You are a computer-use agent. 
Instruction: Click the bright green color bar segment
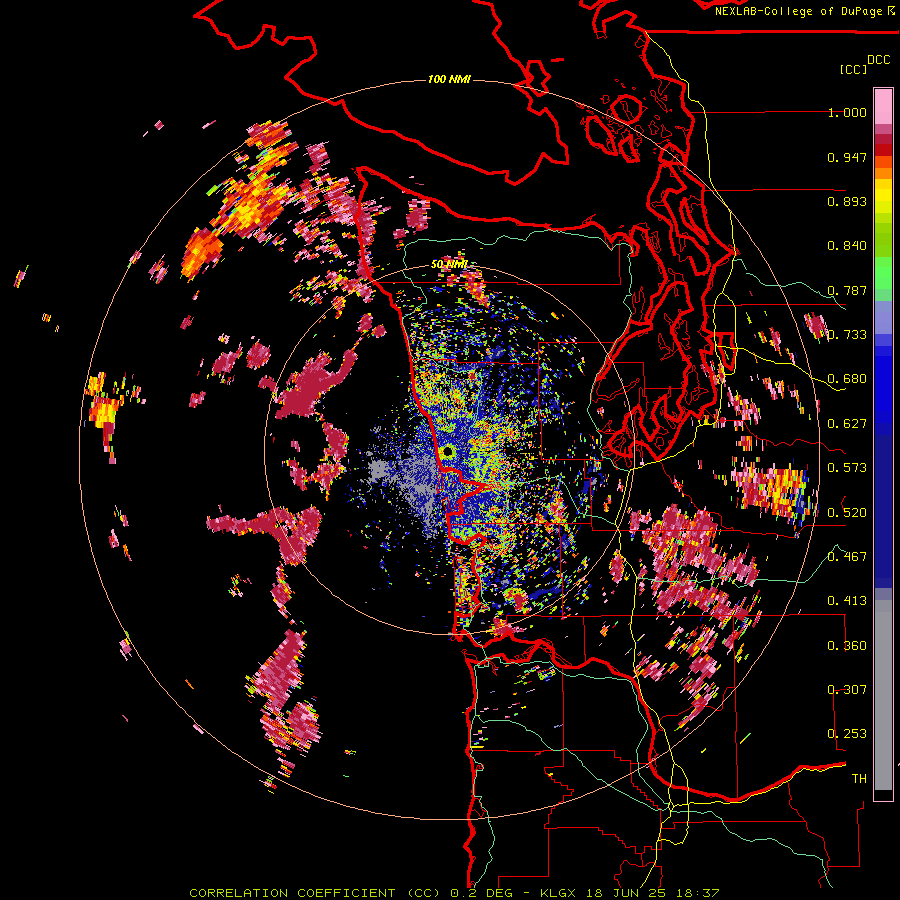[883, 273]
